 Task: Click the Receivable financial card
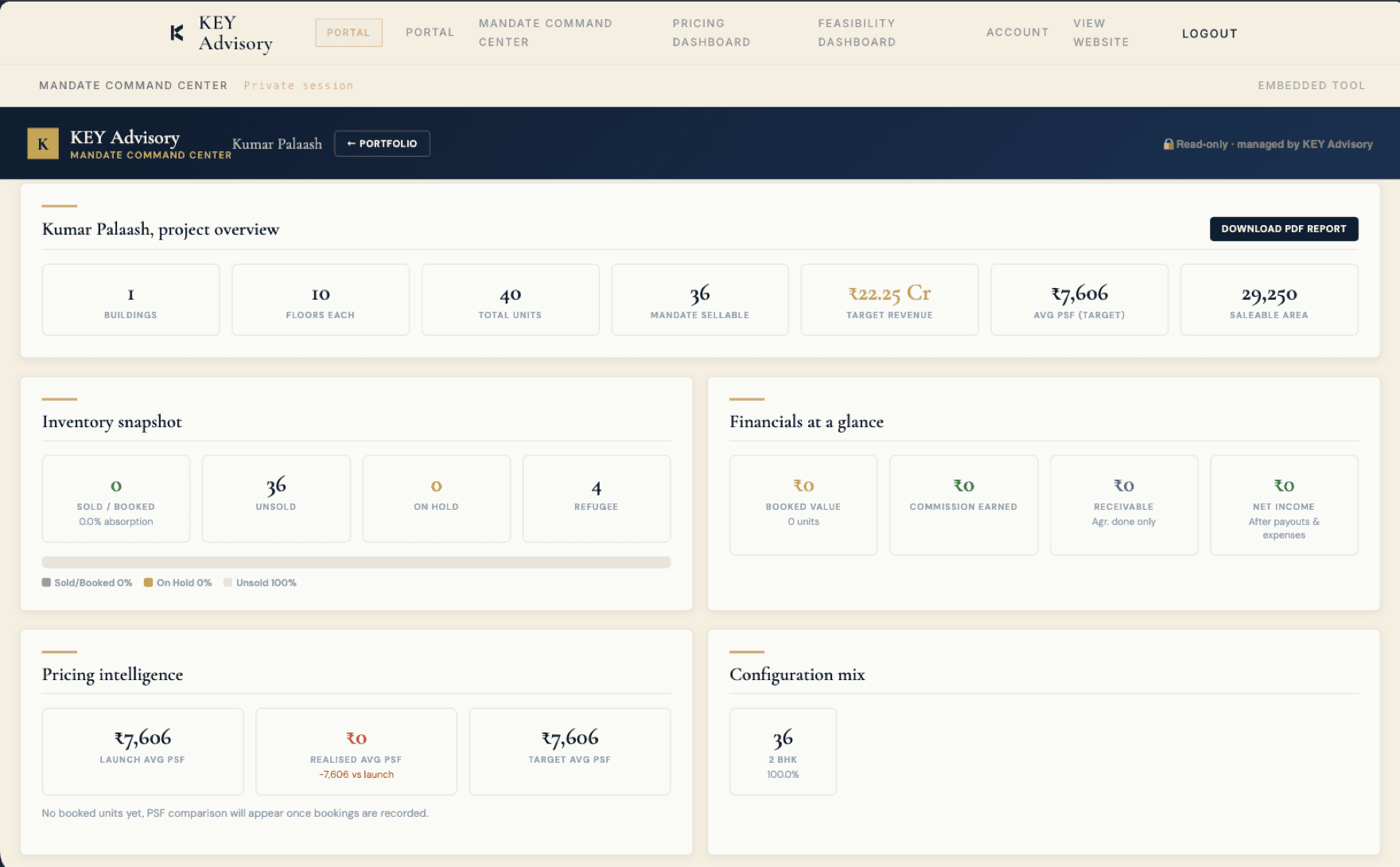point(1124,505)
